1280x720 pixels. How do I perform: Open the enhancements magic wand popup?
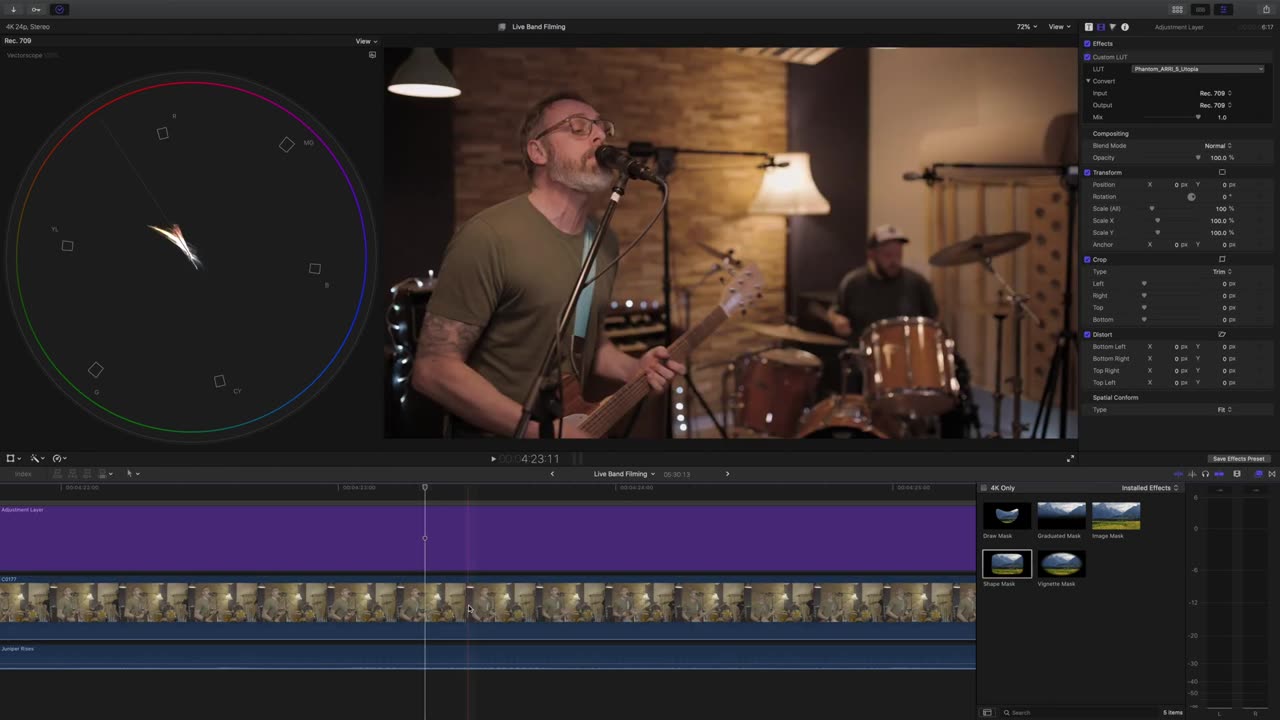click(x=36, y=458)
